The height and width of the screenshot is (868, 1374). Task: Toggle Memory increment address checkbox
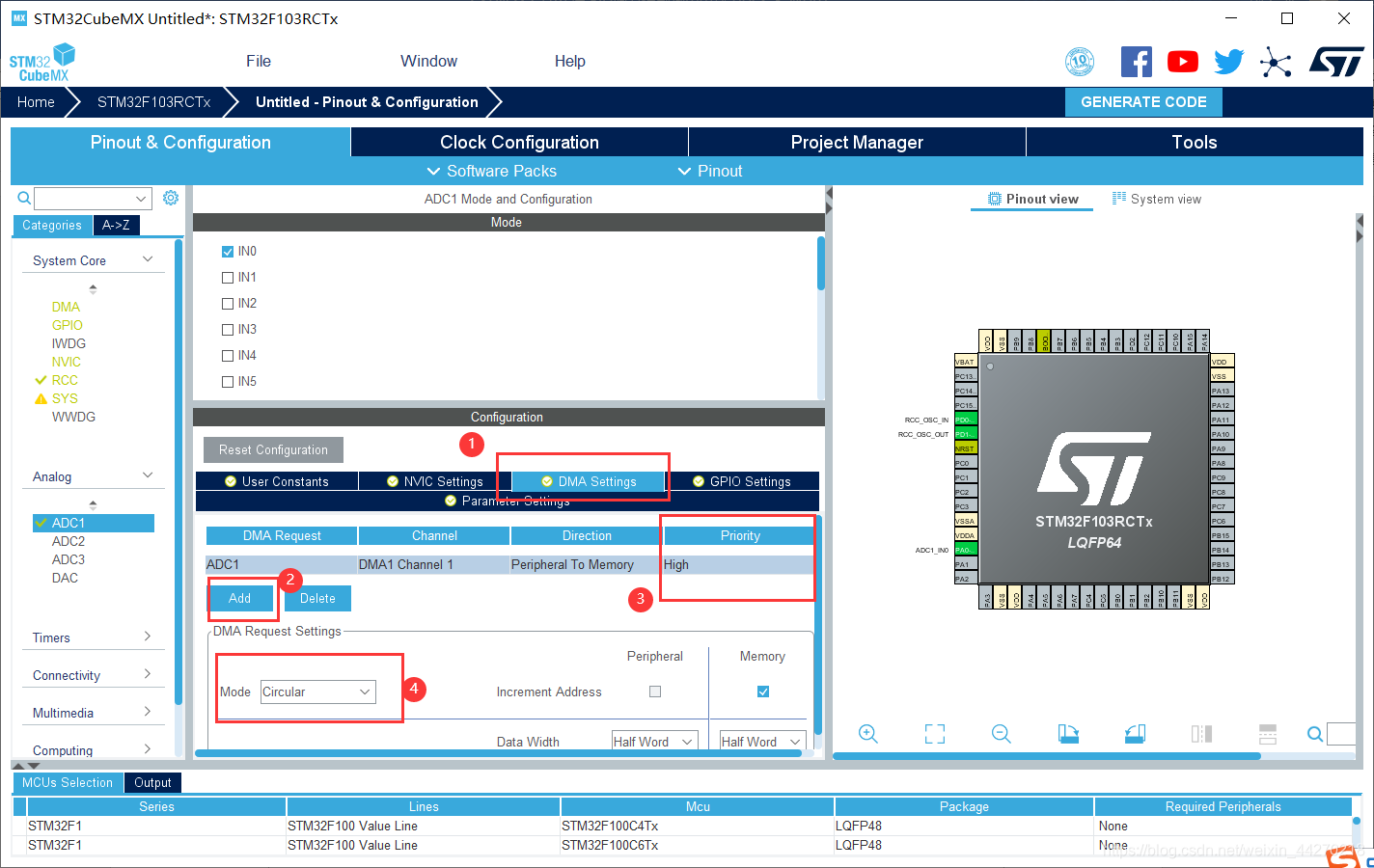coord(763,692)
